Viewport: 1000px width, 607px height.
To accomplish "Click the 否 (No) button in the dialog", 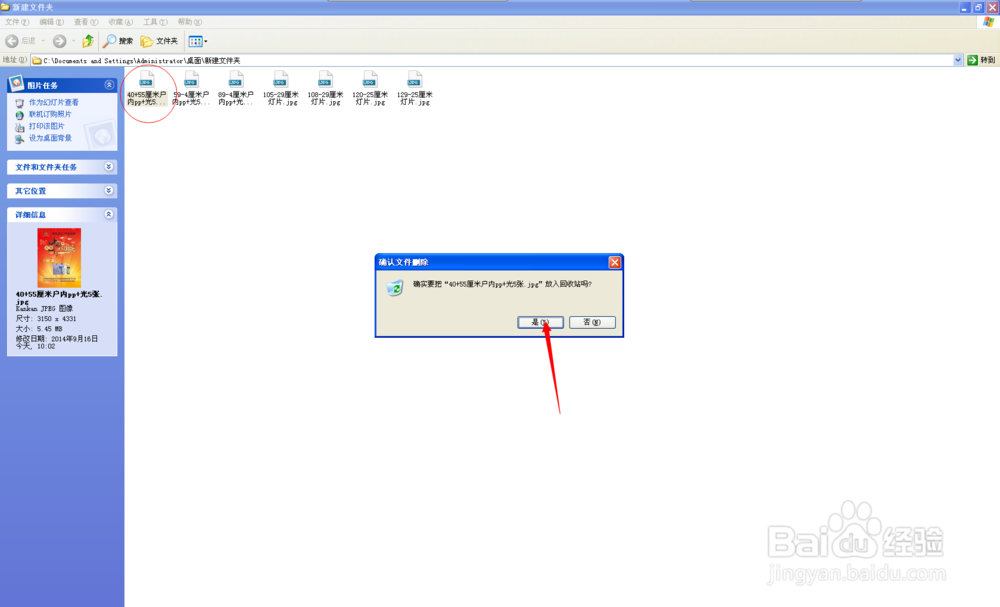I will [x=592, y=322].
